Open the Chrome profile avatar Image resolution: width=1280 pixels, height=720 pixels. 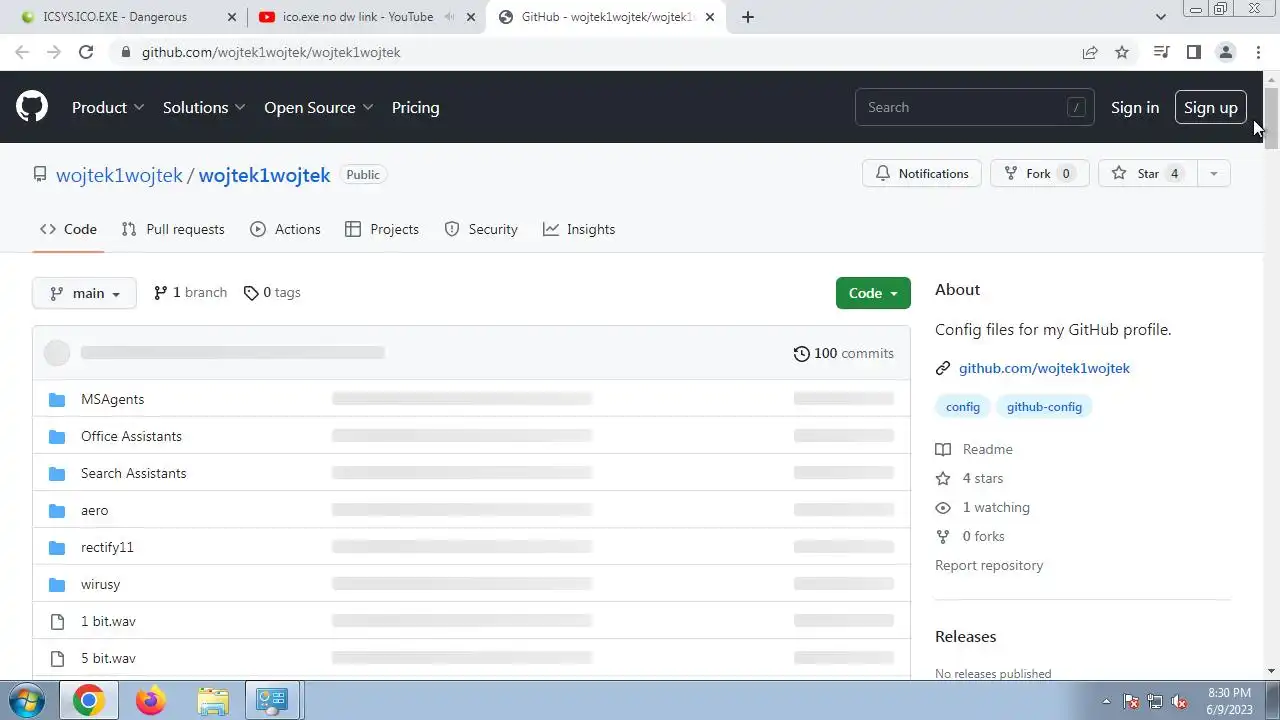[x=1225, y=52]
